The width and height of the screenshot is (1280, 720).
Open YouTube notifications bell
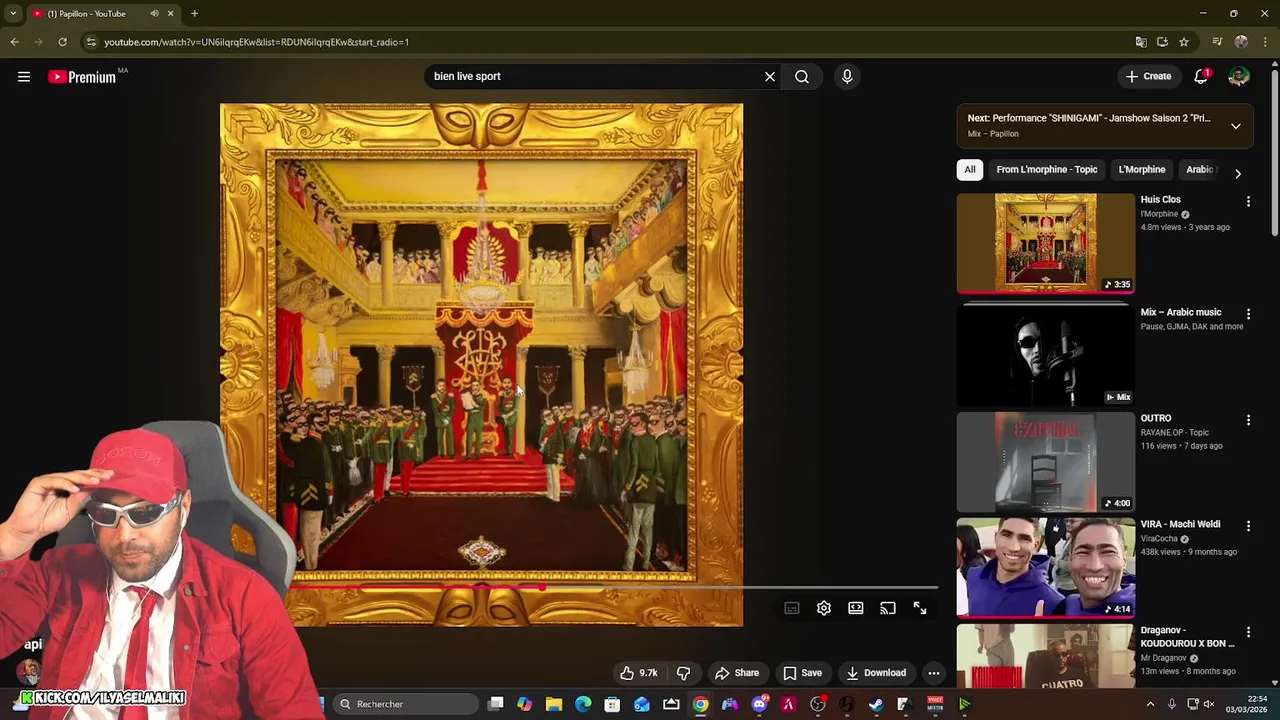coord(1201,76)
